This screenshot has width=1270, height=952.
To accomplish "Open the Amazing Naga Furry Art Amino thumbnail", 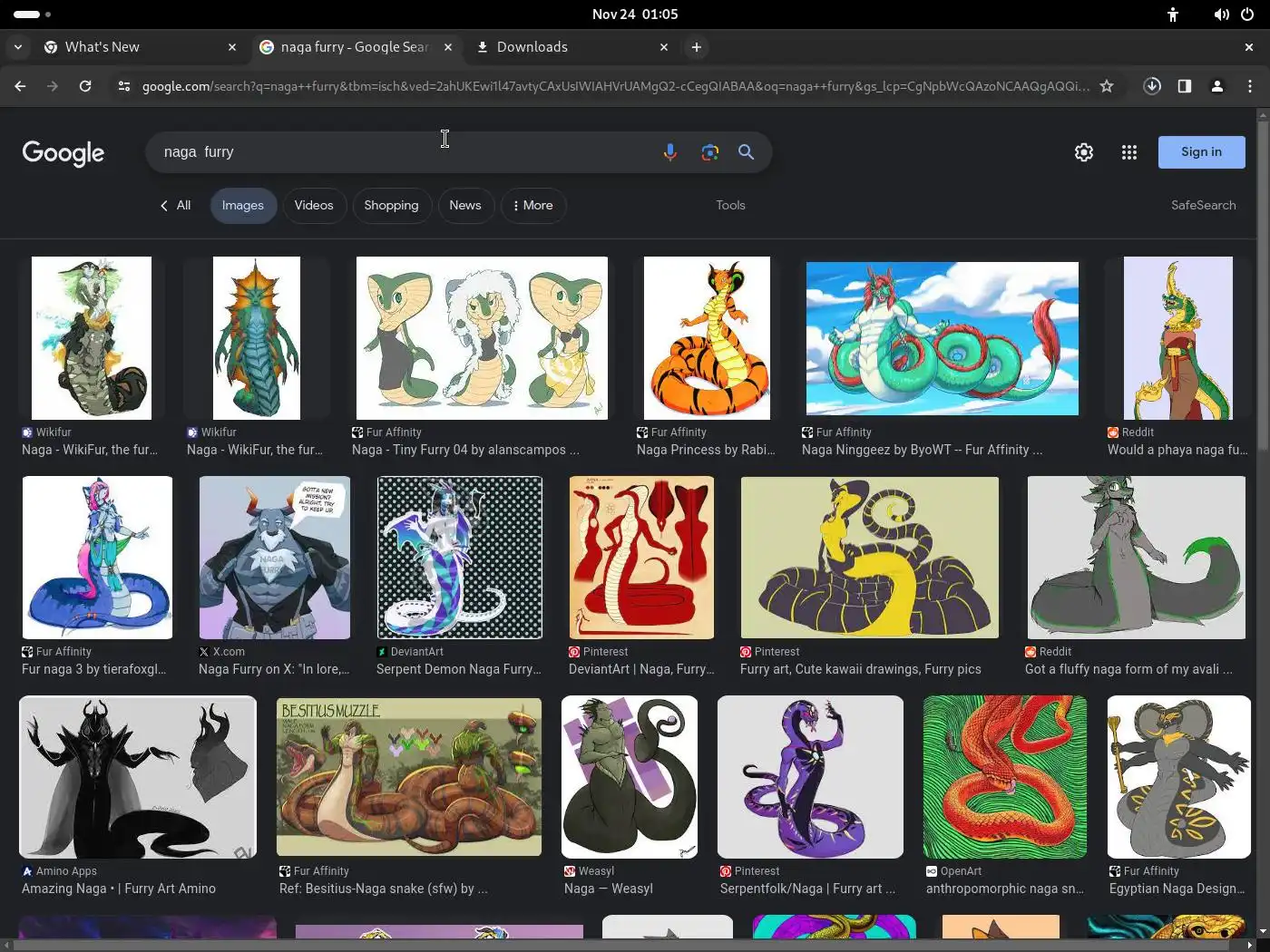I will click(x=138, y=777).
